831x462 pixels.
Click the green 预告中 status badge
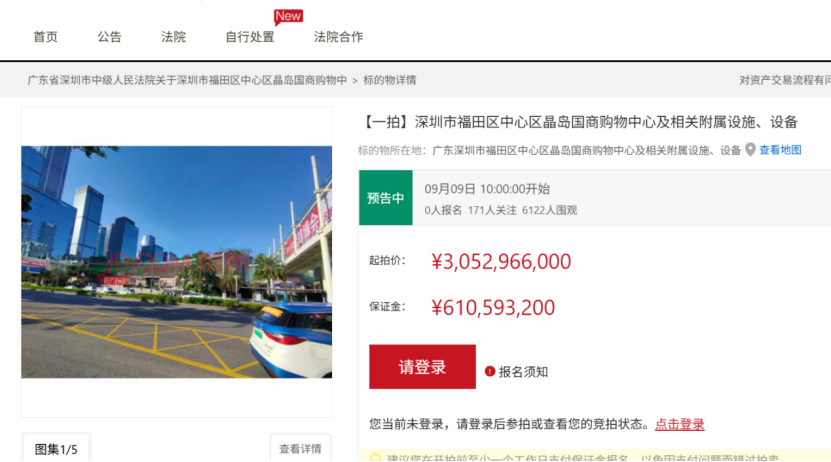[385, 198]
